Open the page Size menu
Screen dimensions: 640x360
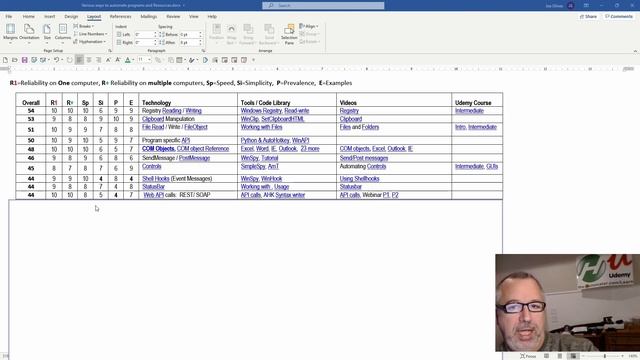click(47, 33)
